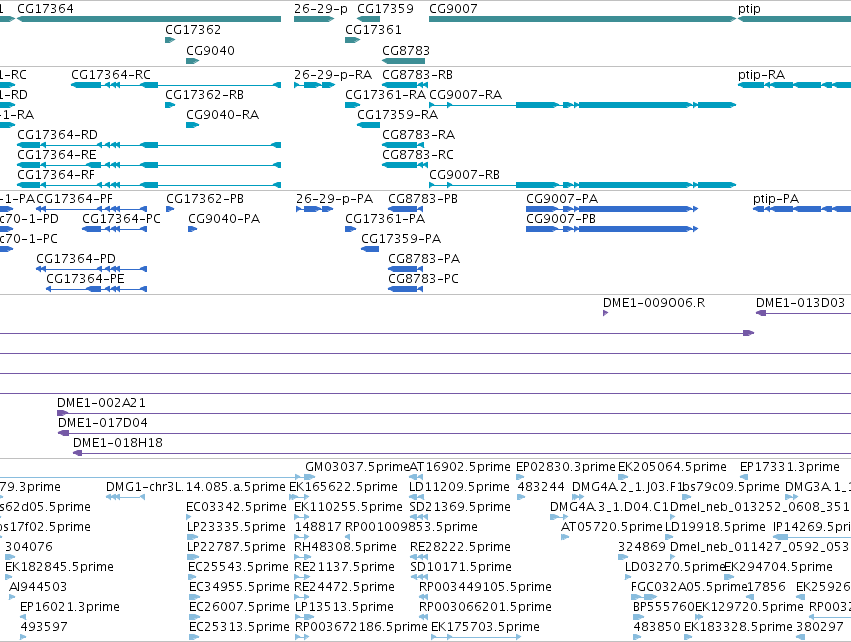Select EST EK294704.5prime
851x642 pixels.
point(778,567)
